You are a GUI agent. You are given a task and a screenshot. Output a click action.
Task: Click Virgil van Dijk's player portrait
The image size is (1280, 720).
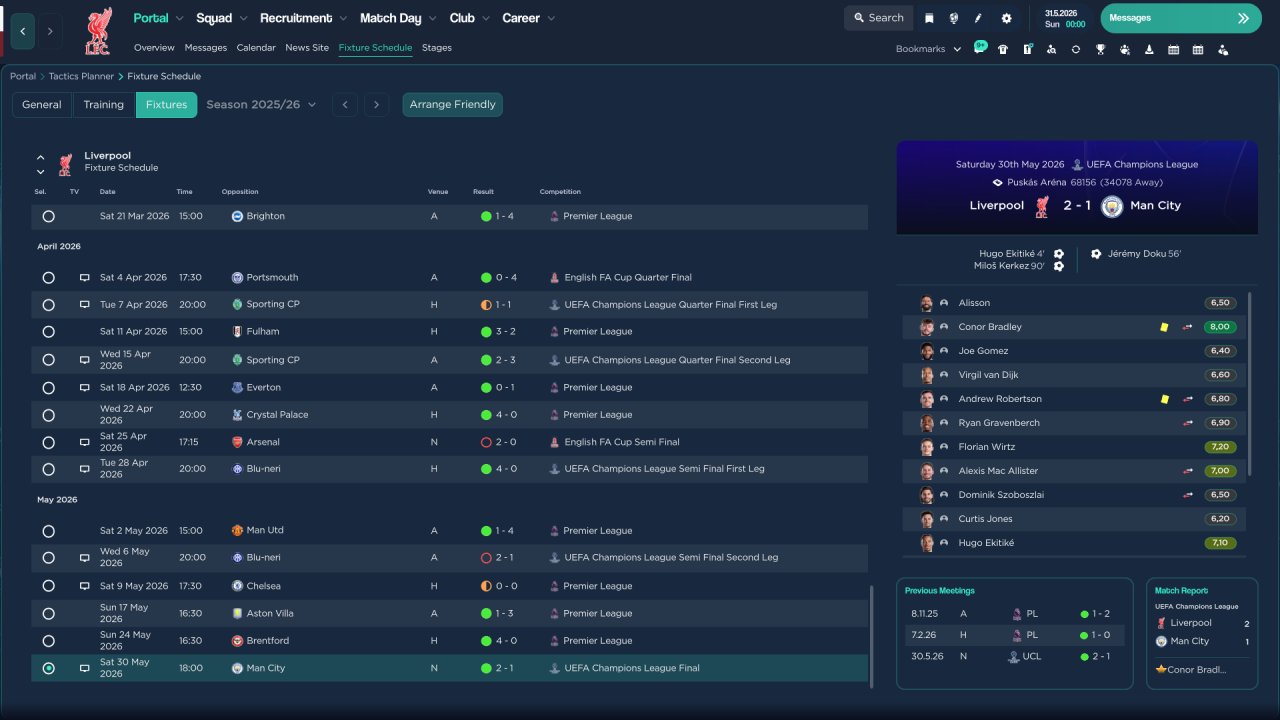point(927,375)
